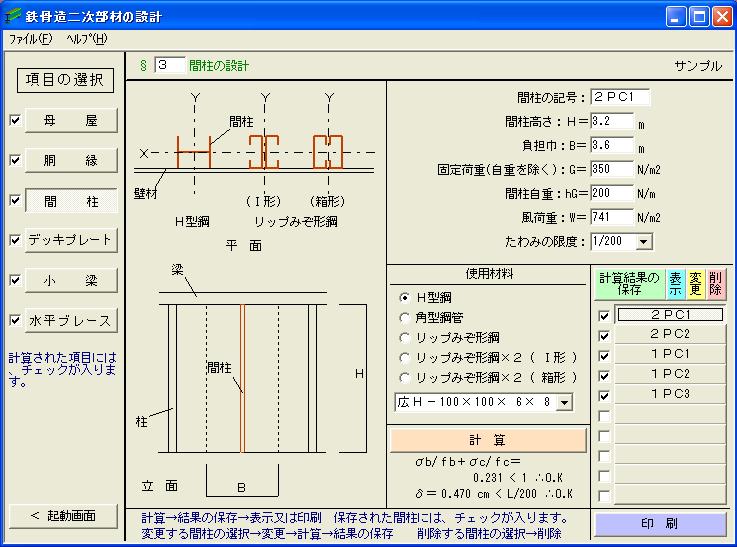Select the デッキプレート item button
This screenshot has width=737, height=547.
pyautogui.click(x=70, y=240)
